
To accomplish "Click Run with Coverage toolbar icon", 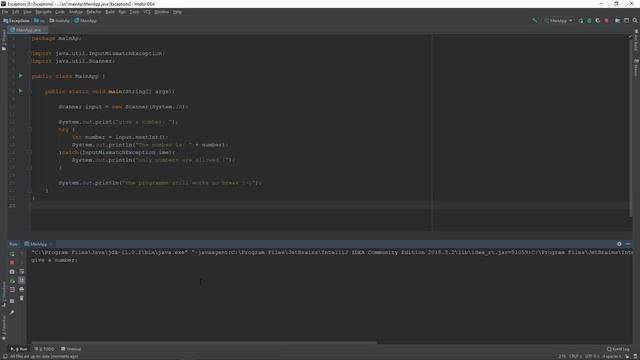I will click(598, 20).
